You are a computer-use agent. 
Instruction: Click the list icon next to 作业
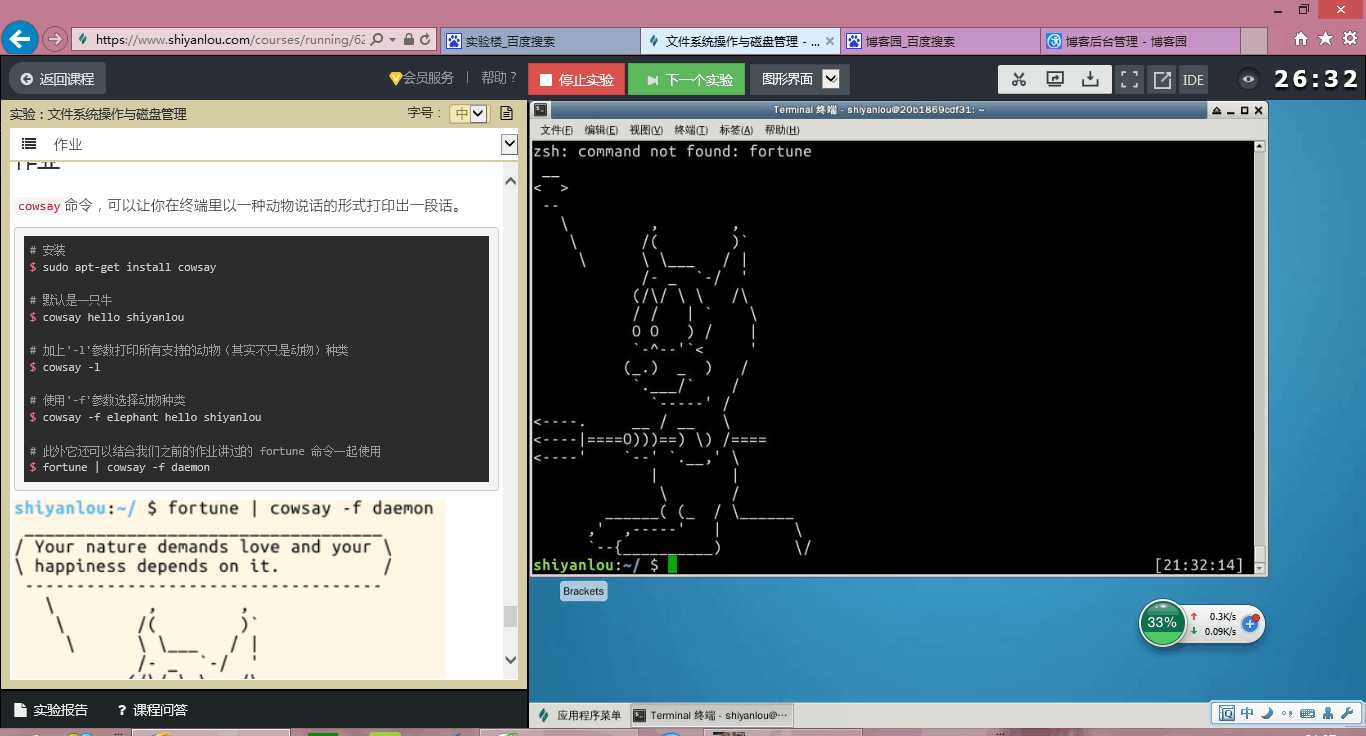click(29, 144)
